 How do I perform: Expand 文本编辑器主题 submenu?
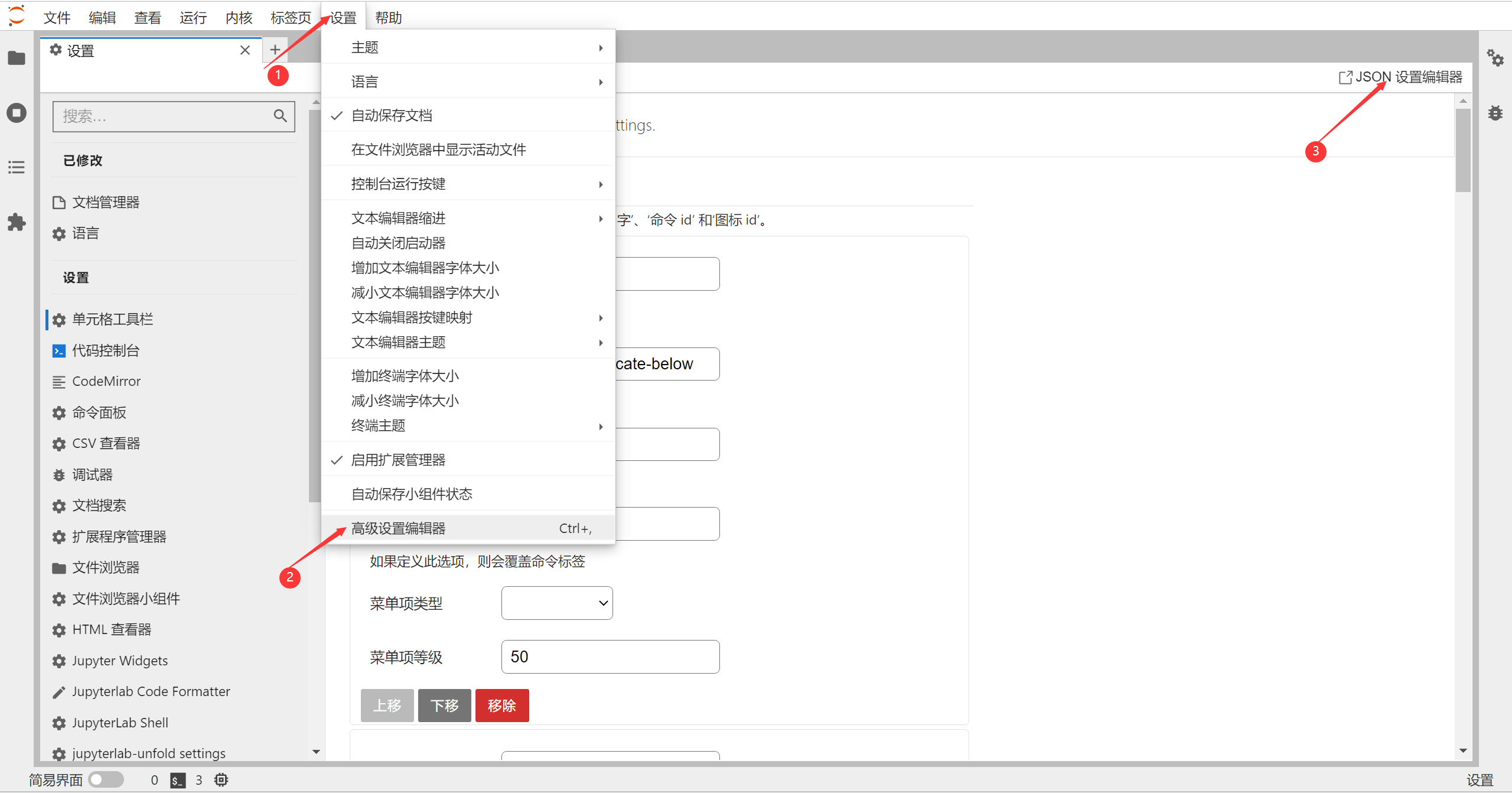468,342
